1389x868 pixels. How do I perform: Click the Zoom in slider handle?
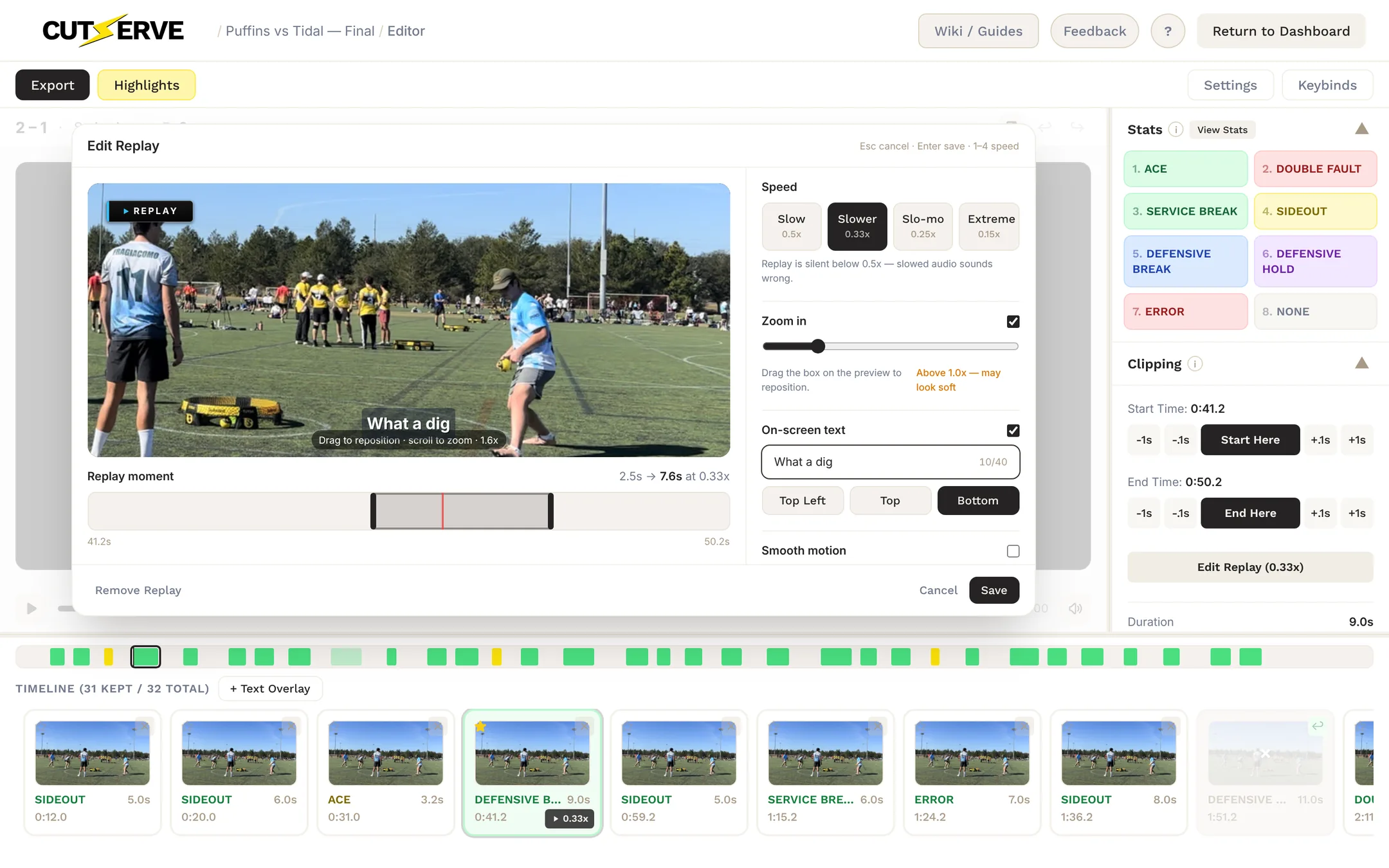pyautogui.click(x=817, y=347)
